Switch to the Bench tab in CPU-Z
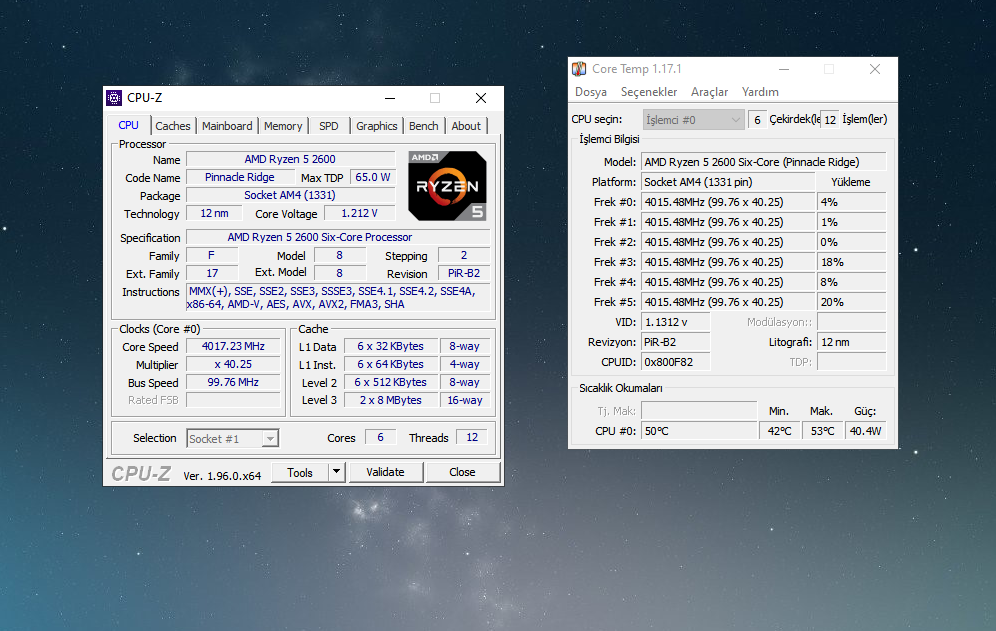 click(423, 126)
